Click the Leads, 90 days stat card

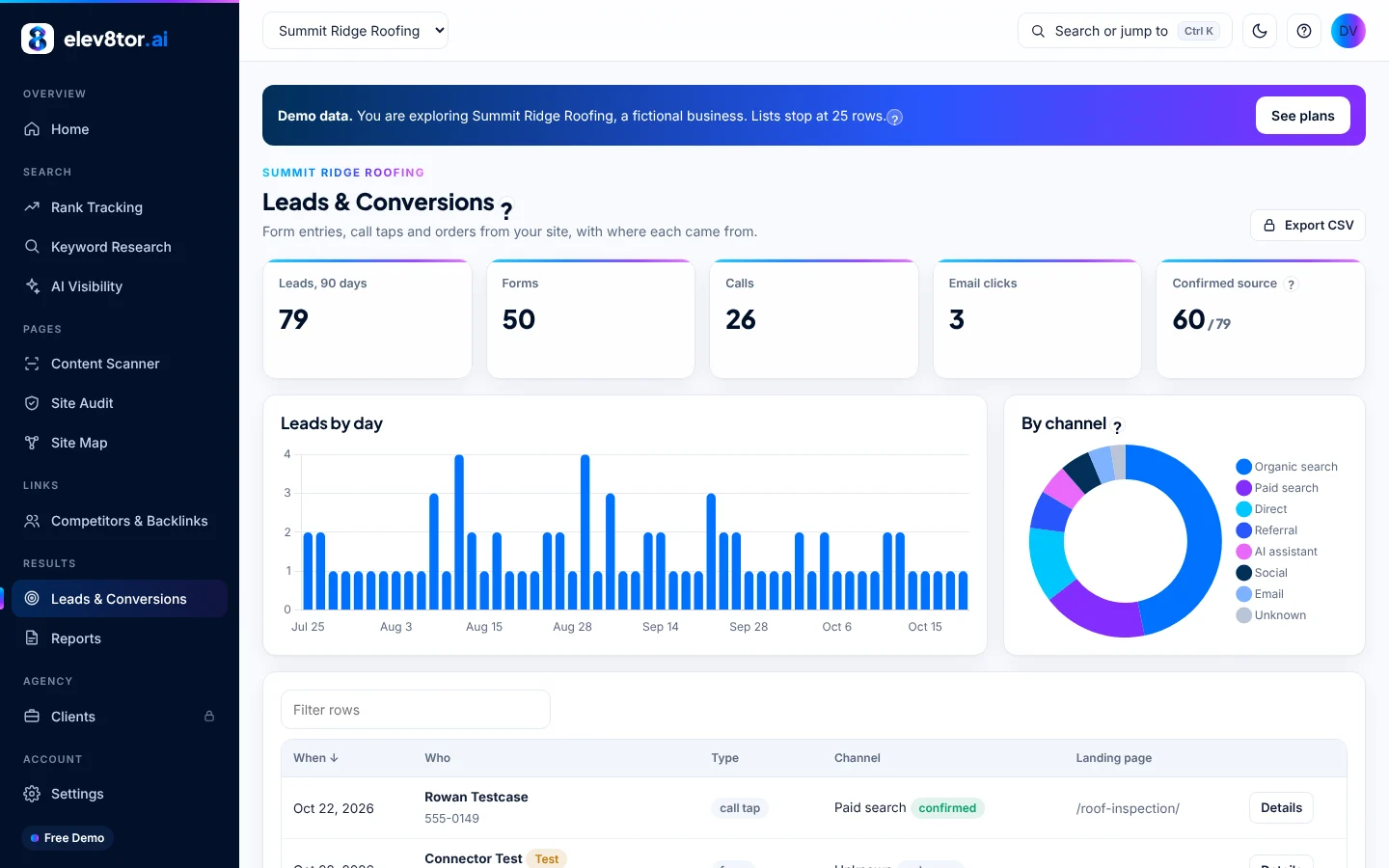tap(368, 319)
